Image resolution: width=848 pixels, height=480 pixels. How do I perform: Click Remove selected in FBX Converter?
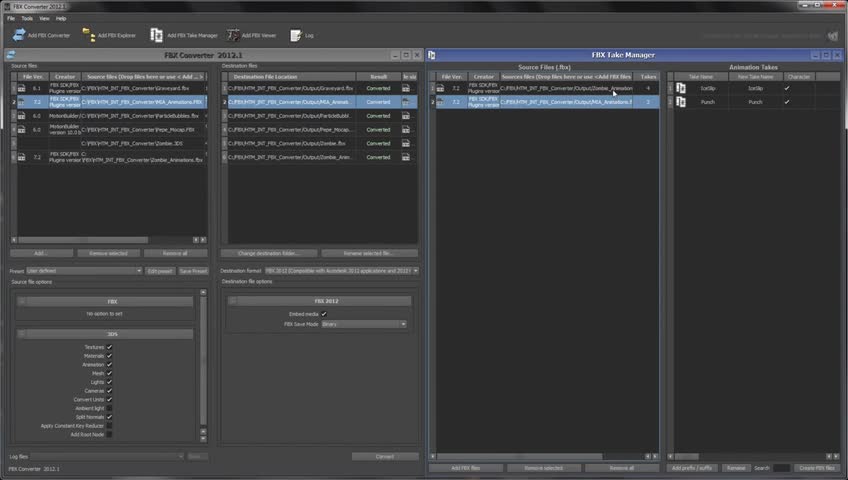[x=108, y=253]
